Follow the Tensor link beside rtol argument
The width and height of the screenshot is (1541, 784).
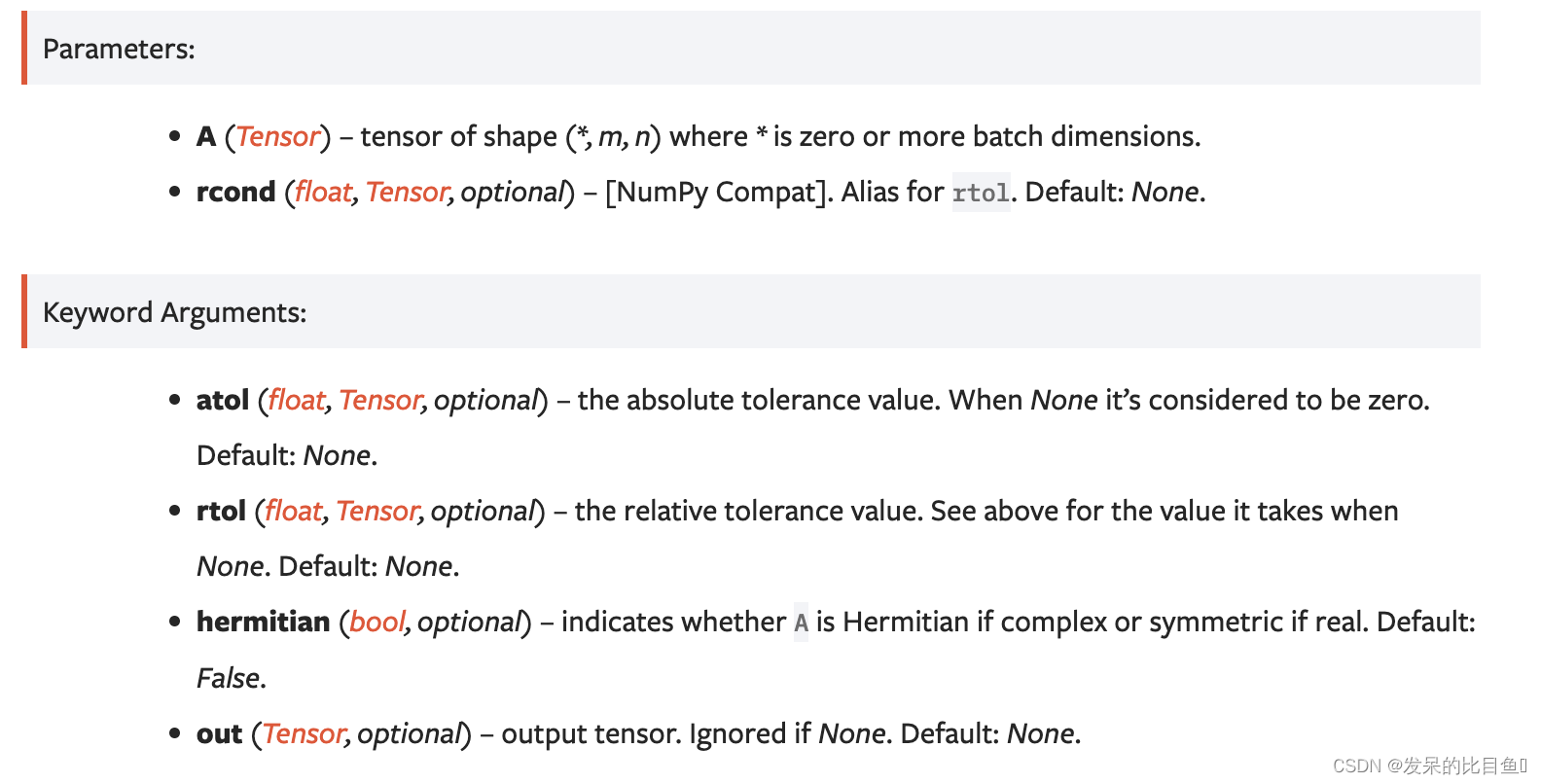tap(377, 512)
